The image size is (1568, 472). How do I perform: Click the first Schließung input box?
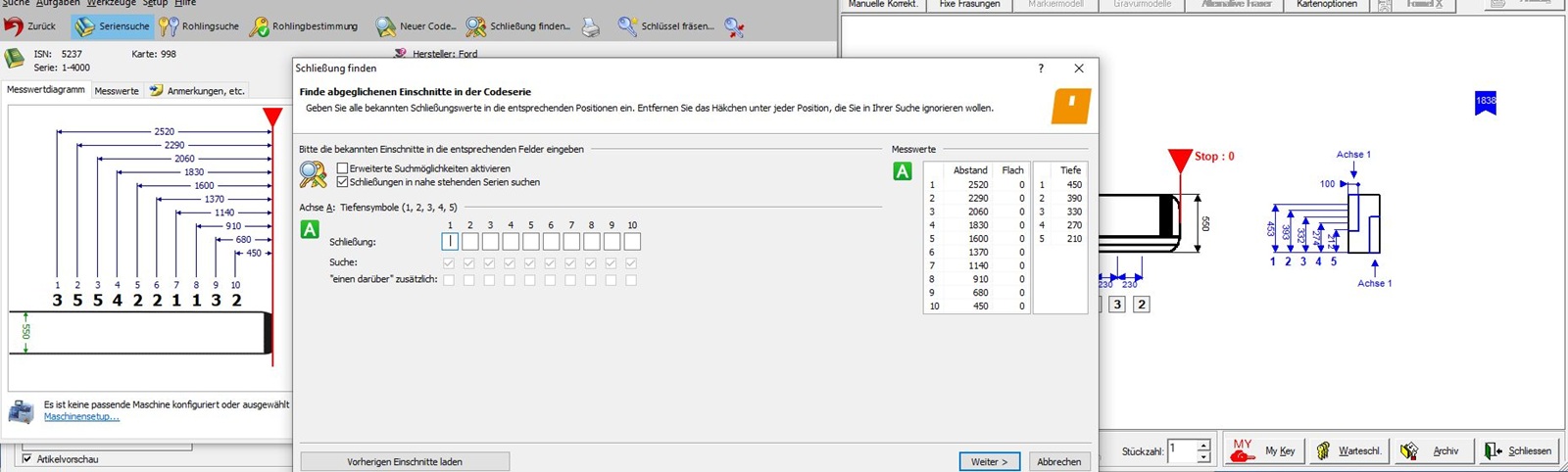450,241
